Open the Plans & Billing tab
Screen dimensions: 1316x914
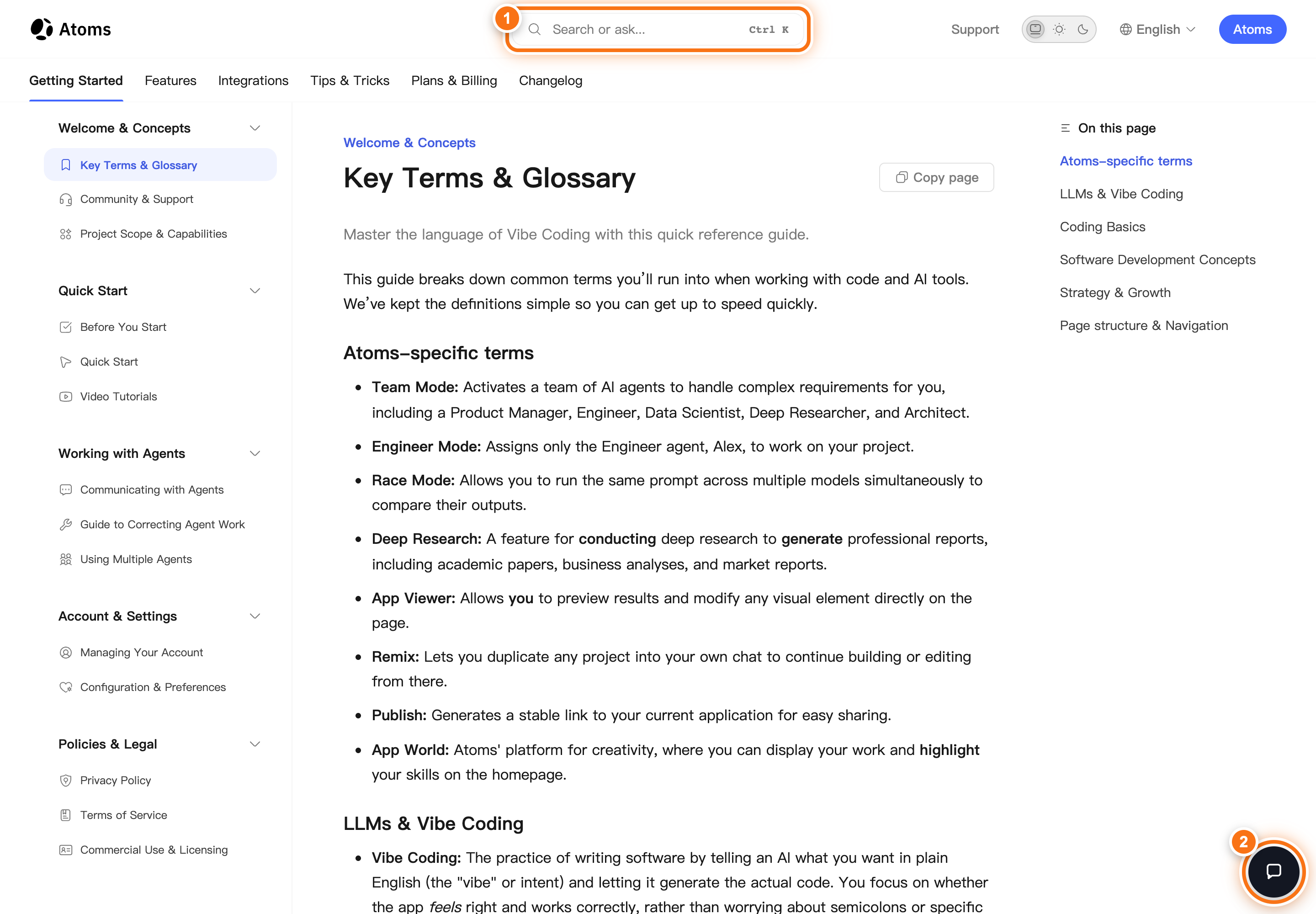click(x=454, y=81)
